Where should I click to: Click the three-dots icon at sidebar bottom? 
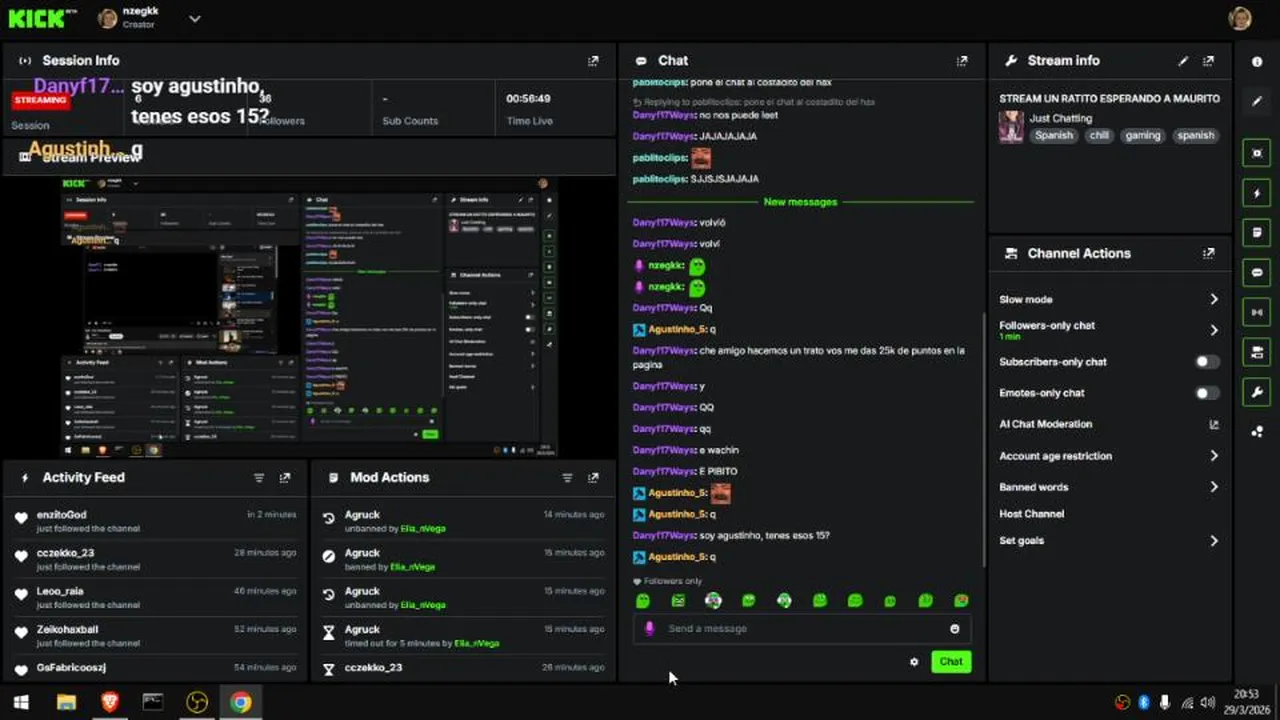1257,432
